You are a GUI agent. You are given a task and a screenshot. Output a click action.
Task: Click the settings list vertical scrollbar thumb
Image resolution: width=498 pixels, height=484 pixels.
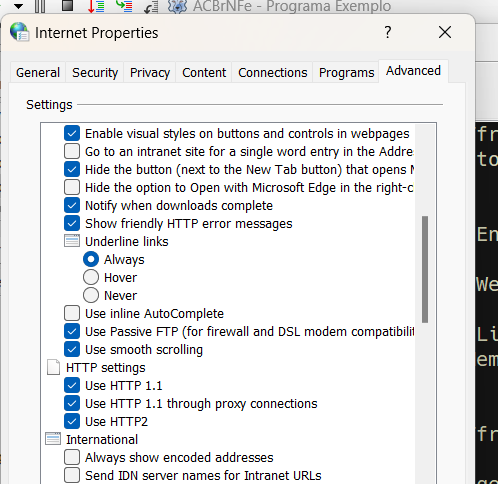pyautogui.click(x=425, y=269)
